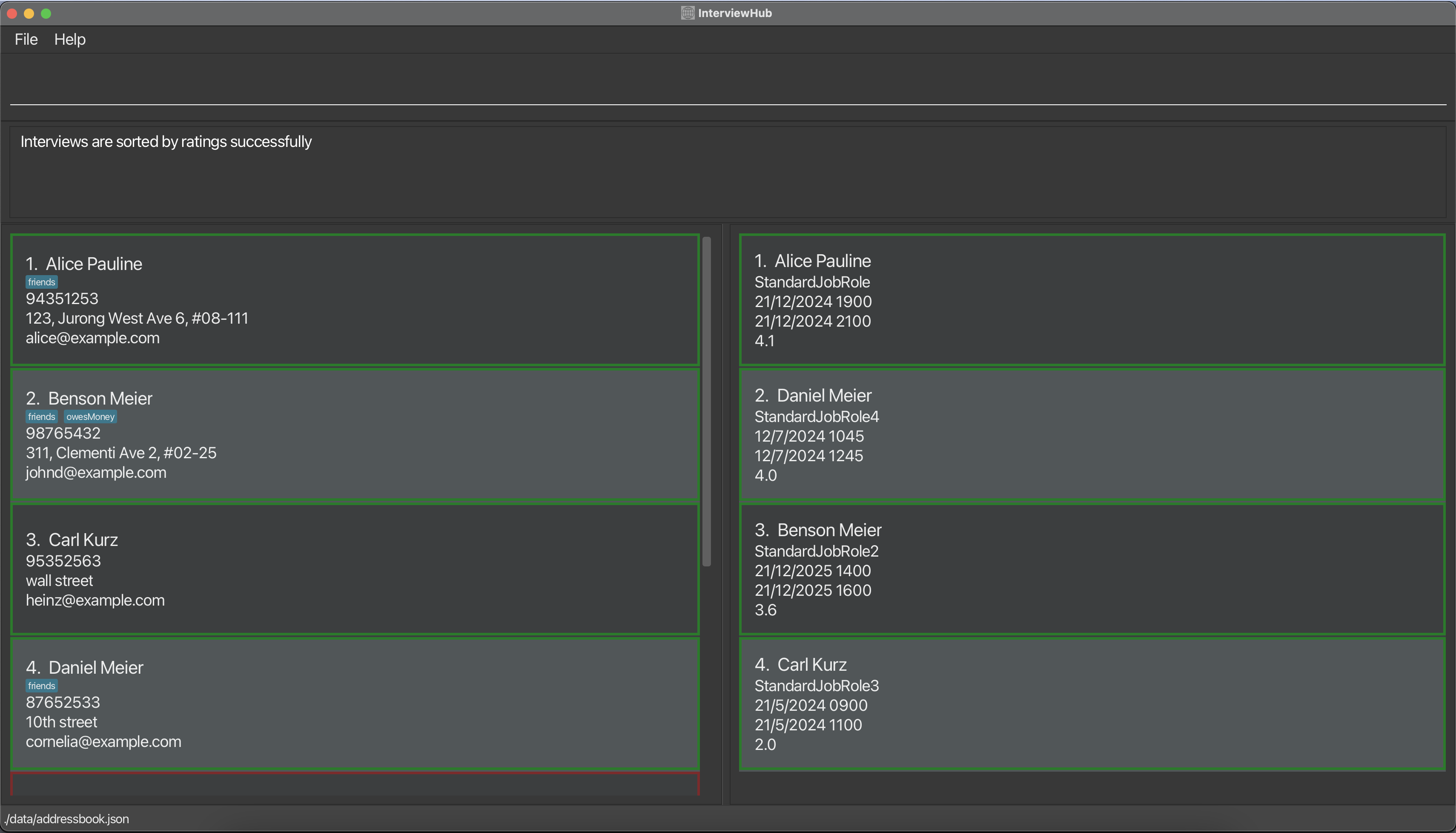Click the 4.1 rating
Viewport: 1456px width, 833px height.
point(765,341)
